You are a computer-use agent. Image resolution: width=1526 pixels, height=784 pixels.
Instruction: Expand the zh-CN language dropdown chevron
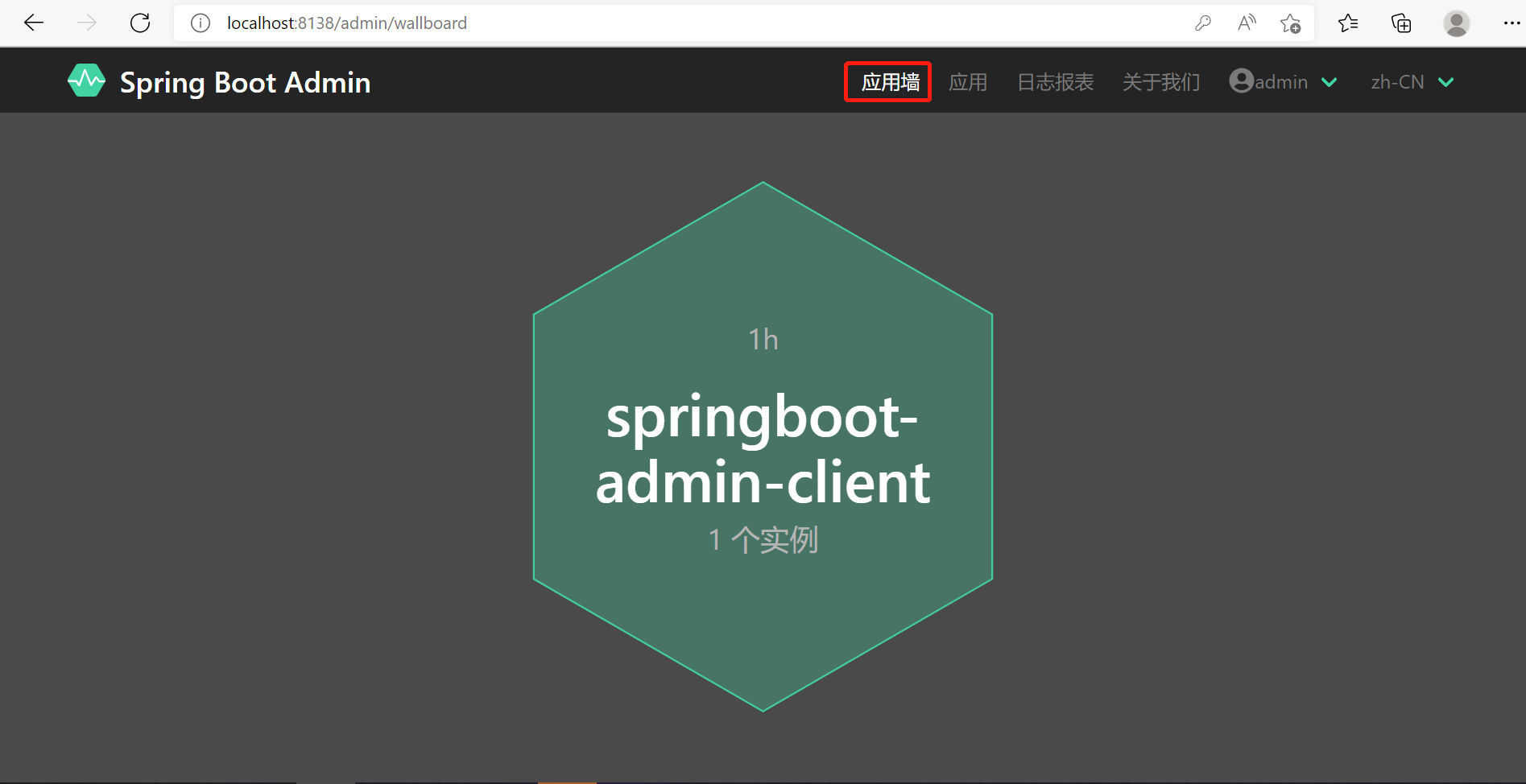(x=1446, y=82)
